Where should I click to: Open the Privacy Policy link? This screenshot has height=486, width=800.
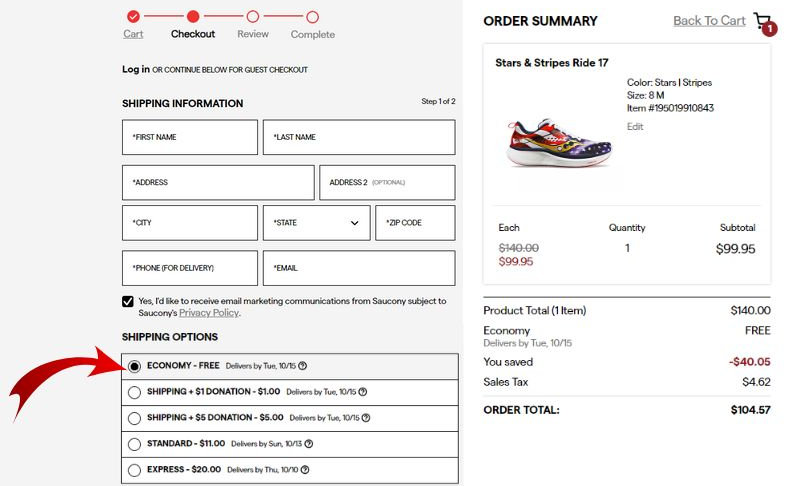209,313
